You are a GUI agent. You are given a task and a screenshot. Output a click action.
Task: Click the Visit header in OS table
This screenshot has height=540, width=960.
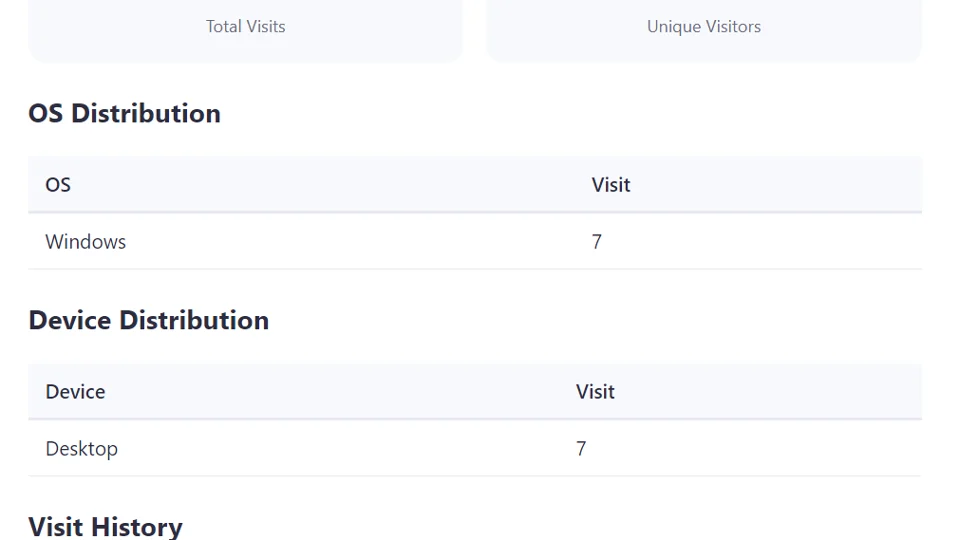tap(611, 185)
